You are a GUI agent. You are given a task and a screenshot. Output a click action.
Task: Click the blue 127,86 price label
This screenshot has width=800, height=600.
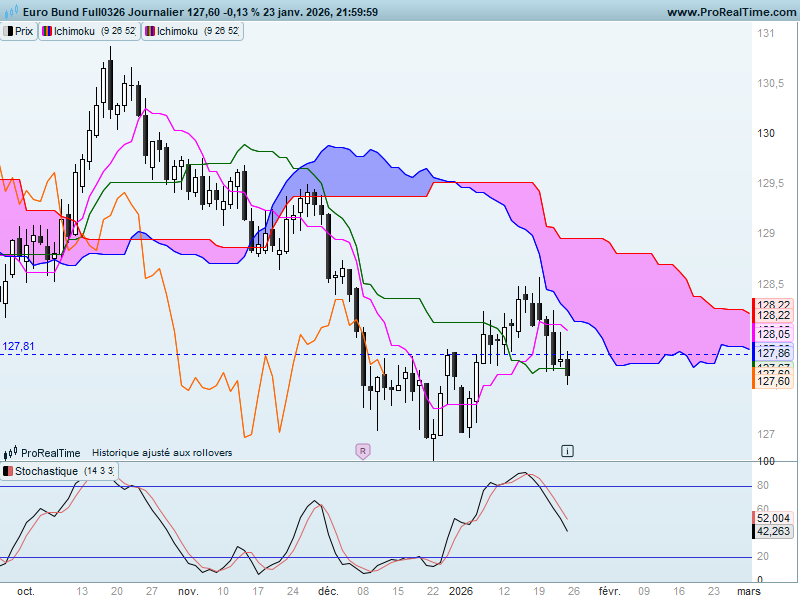point(773,353)
